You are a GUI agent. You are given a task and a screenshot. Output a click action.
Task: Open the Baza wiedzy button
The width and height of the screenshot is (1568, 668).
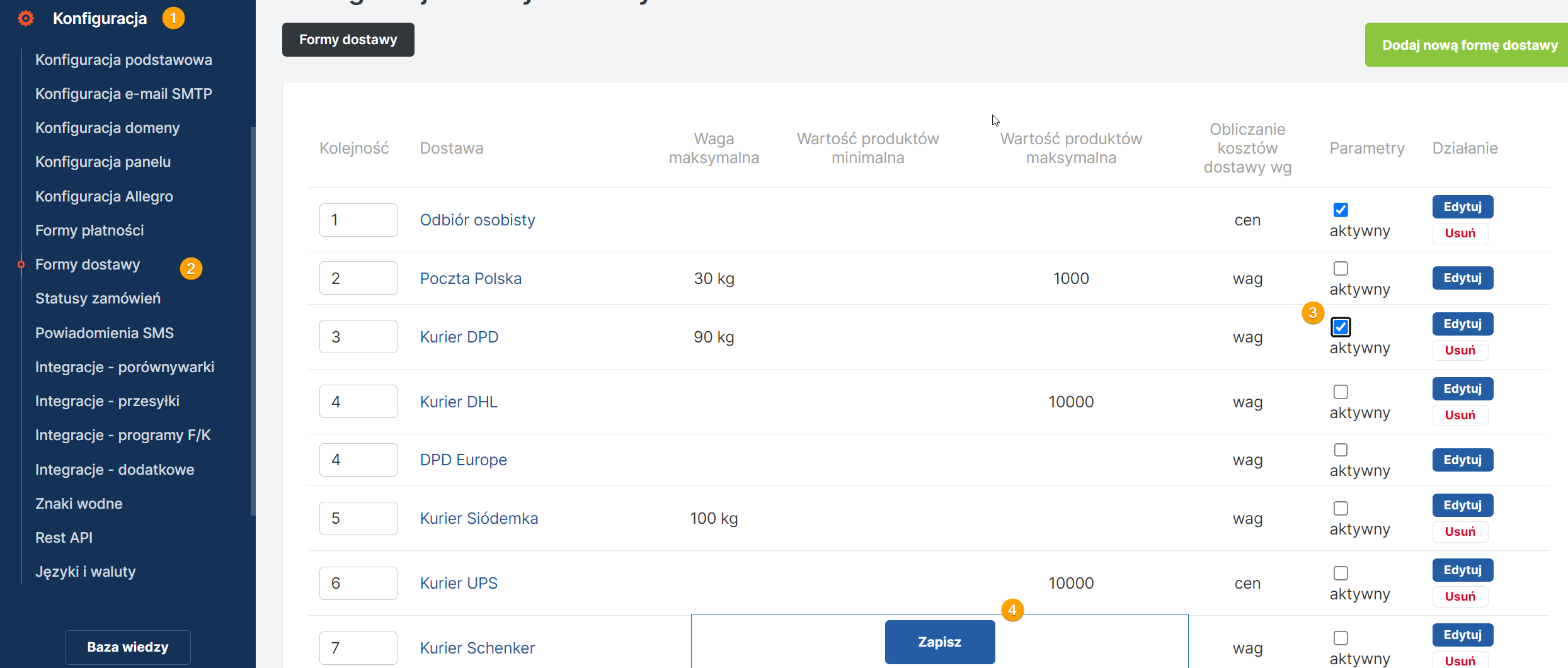(x=128, y=647)
